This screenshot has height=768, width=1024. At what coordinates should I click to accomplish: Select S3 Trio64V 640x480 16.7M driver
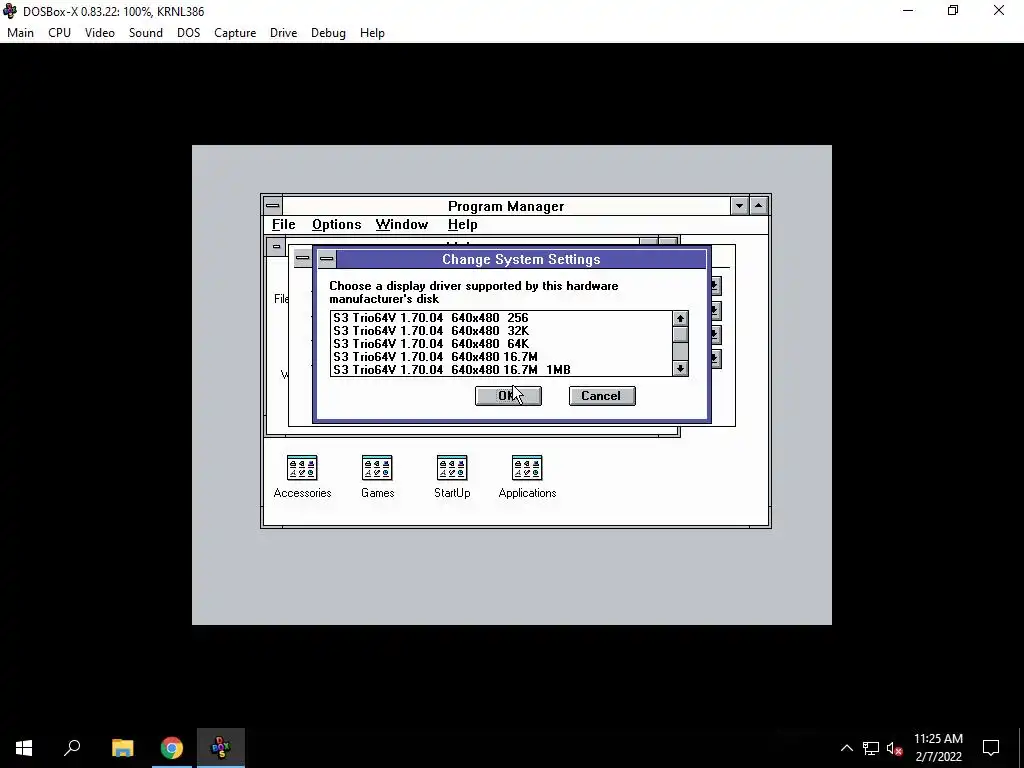(x=501, y=357)
